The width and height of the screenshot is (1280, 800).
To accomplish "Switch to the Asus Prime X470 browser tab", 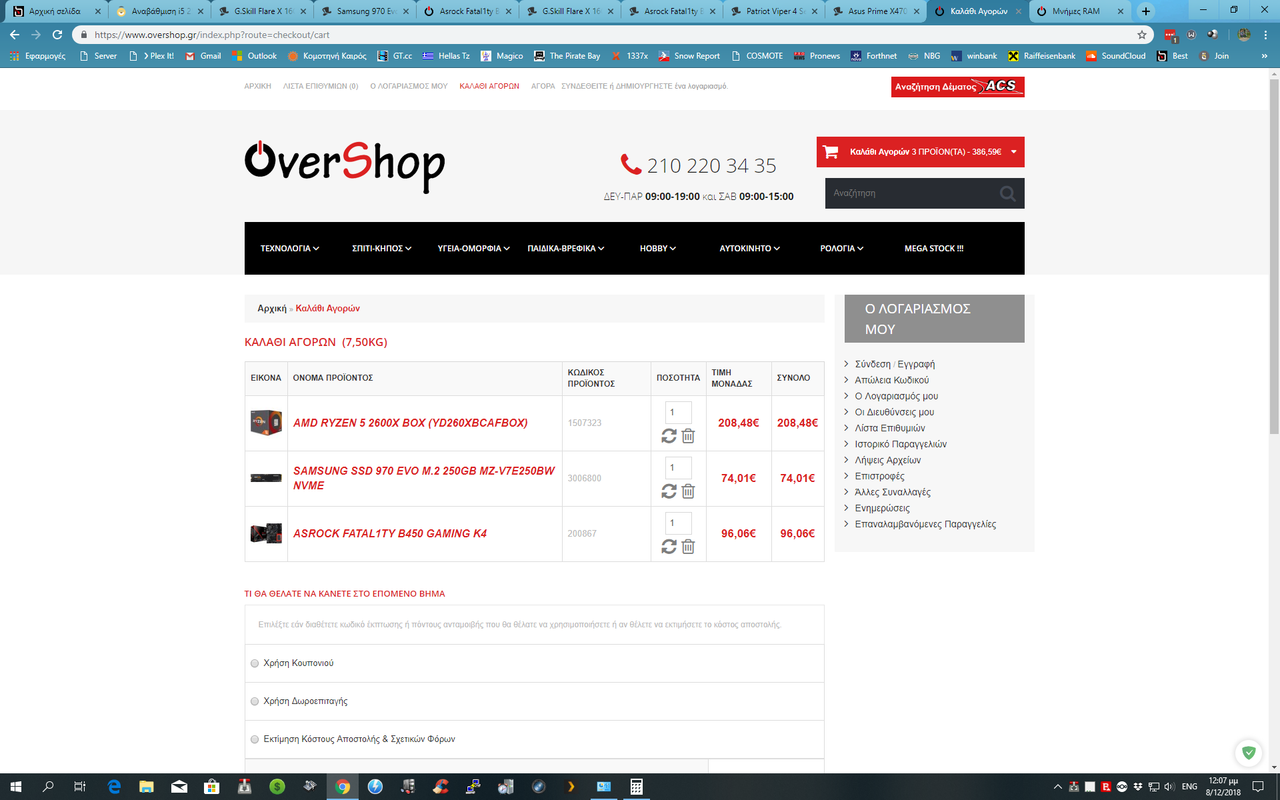I will (x=877, y=11).
